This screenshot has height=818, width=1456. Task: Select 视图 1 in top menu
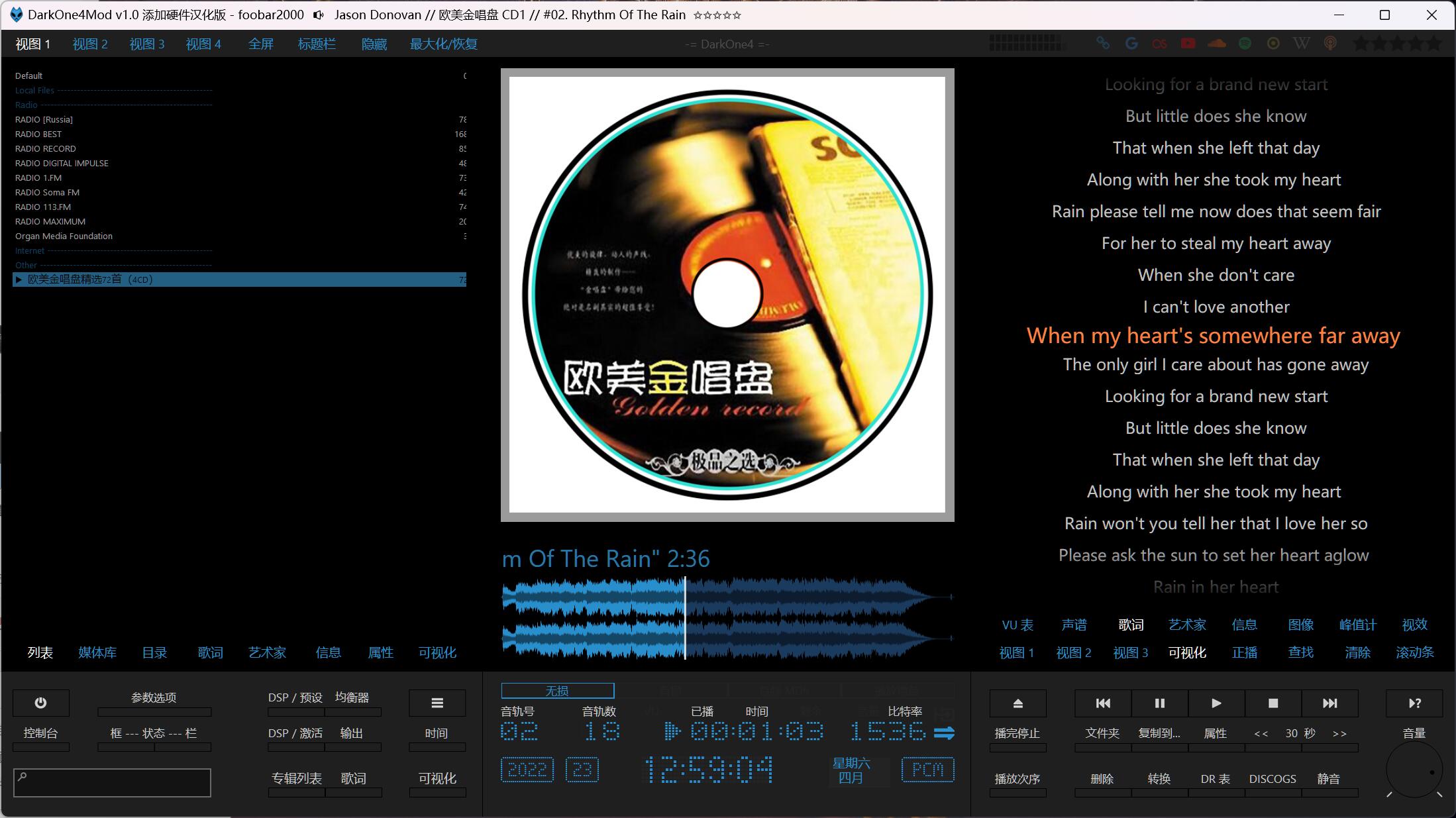click(x=33, y=44)
